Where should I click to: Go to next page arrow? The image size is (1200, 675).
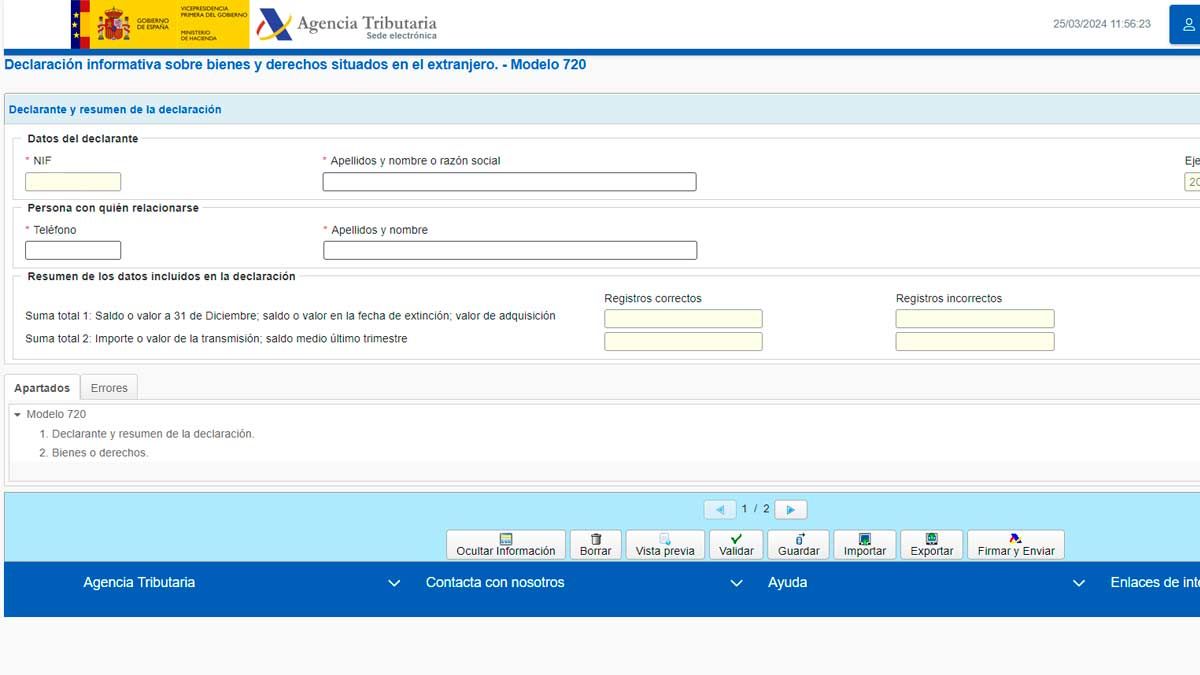(790, 510)
